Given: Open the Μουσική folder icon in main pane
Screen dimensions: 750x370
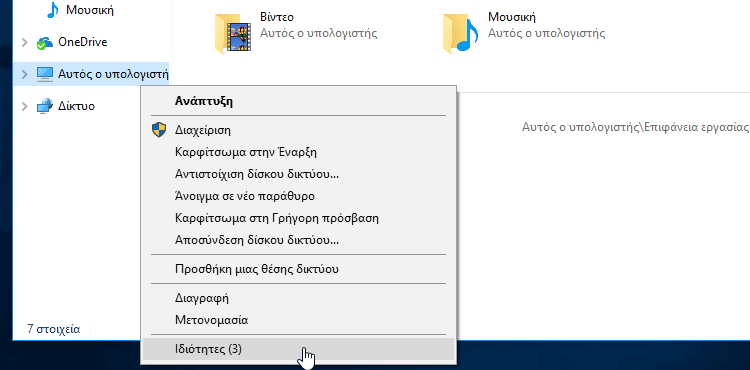Looking at the screenshot, I should (x=460, y=33).
